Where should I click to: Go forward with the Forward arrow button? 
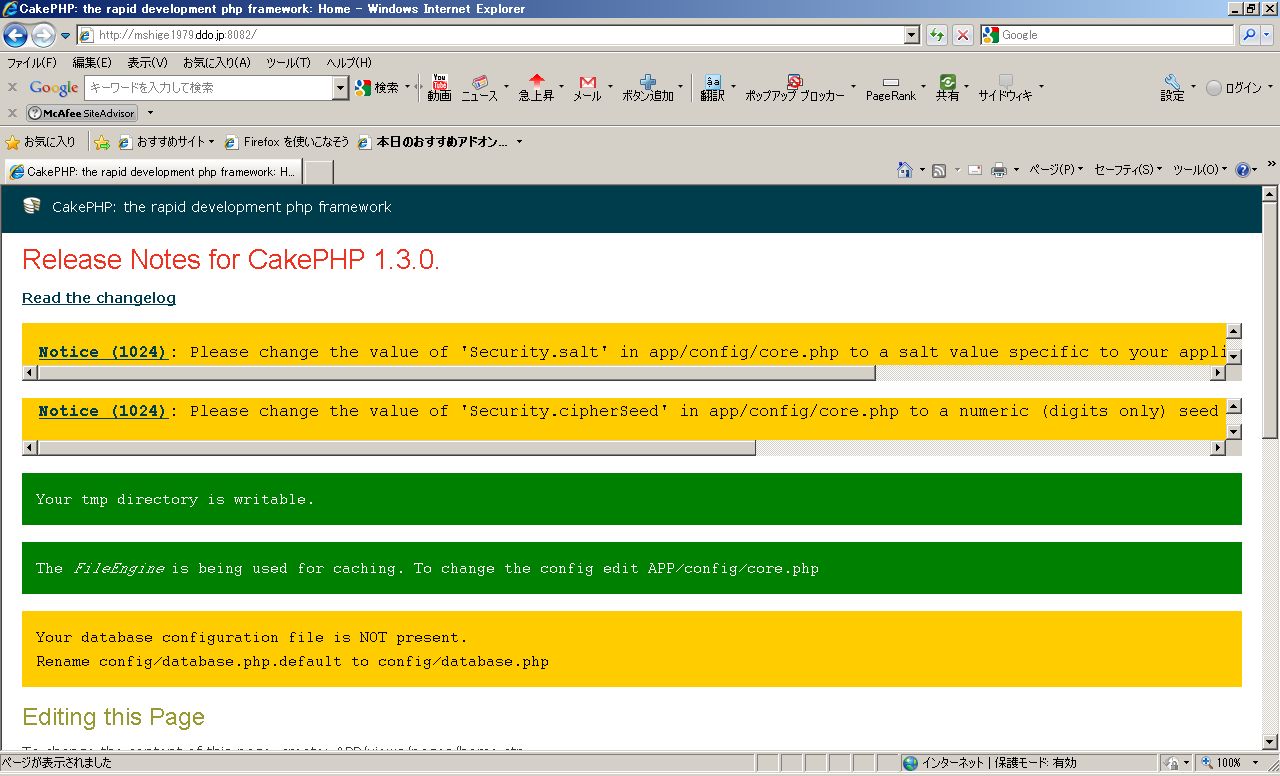click(x=43, y=36)
